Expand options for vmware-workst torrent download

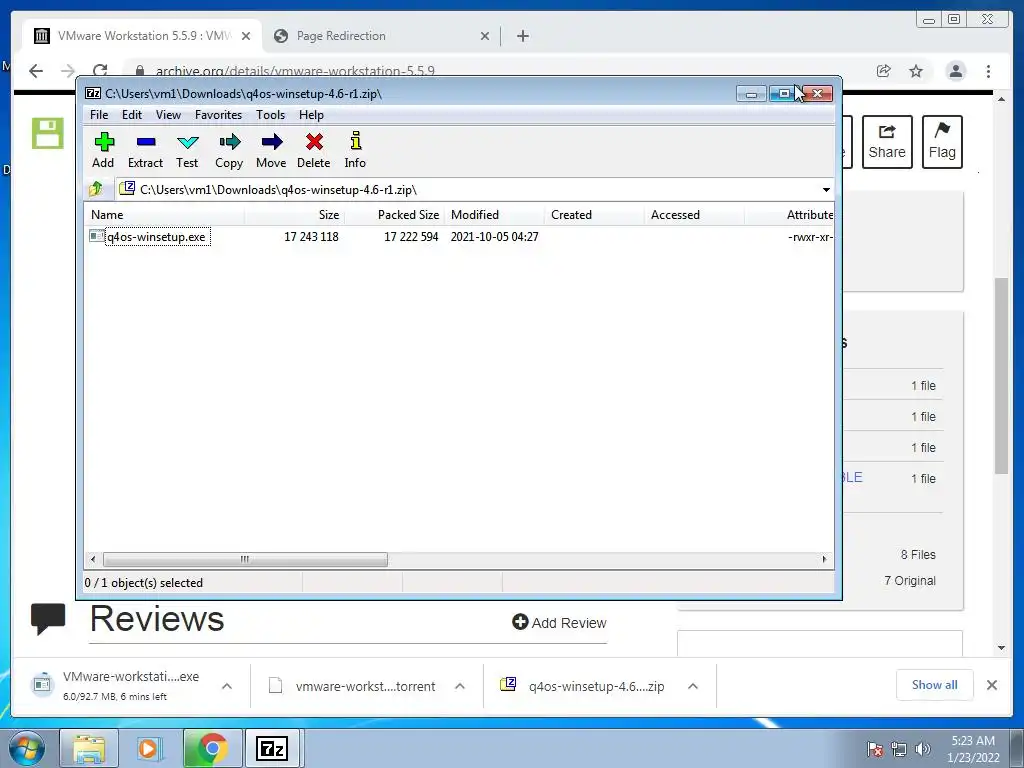click(460, 686)
